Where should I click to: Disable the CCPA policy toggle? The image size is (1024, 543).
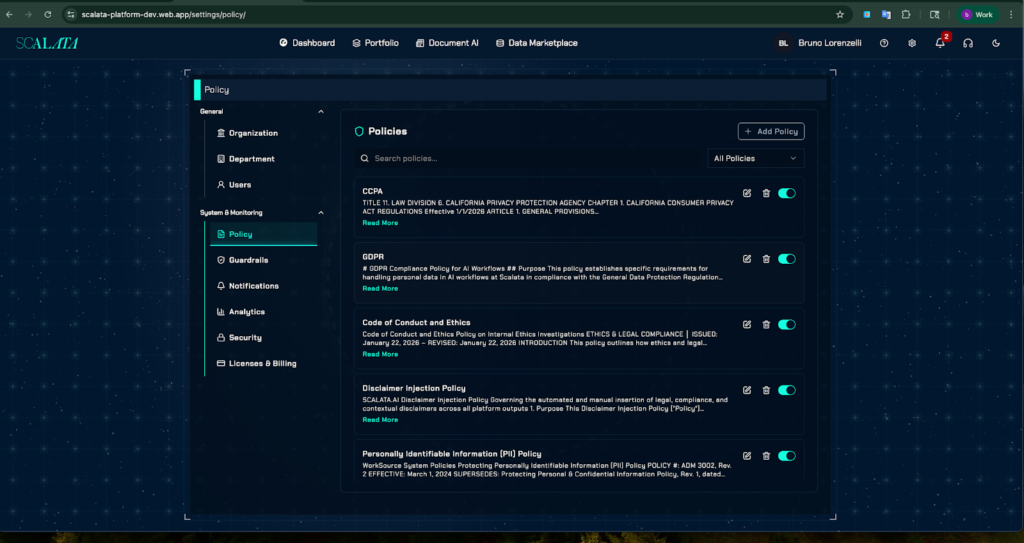787,193
